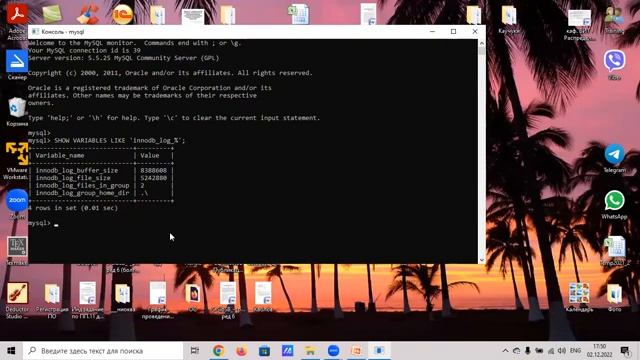
Task: Open Telegram desktop shortcut
Action: pyautogui.click(x=614, y=155)
